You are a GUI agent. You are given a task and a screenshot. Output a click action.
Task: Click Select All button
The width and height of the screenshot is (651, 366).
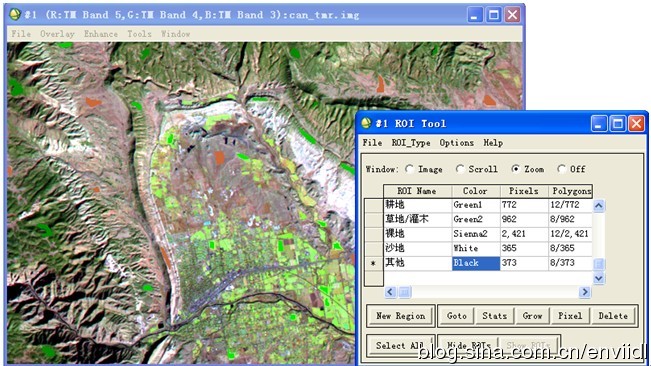tap(400, 345)
